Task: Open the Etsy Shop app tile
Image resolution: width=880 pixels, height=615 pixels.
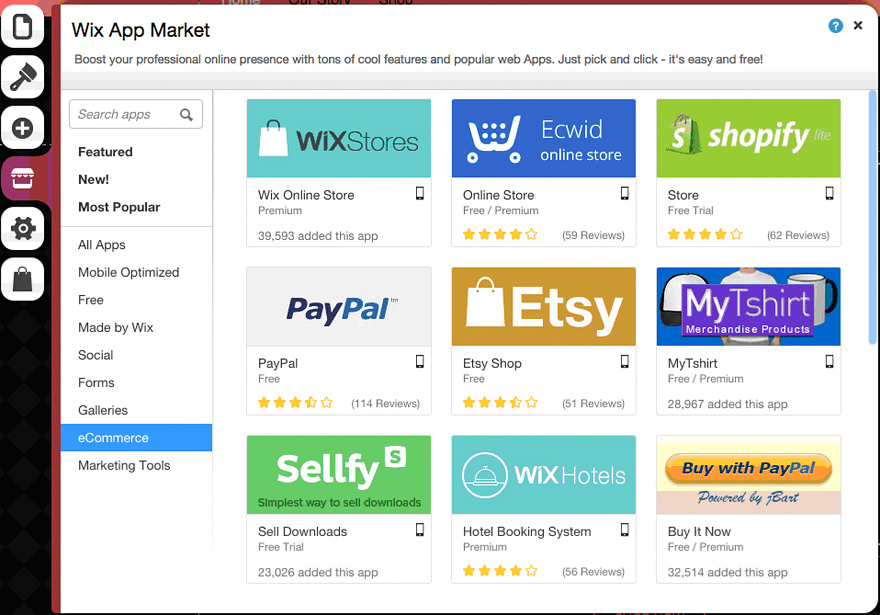Action: [543, 306]
